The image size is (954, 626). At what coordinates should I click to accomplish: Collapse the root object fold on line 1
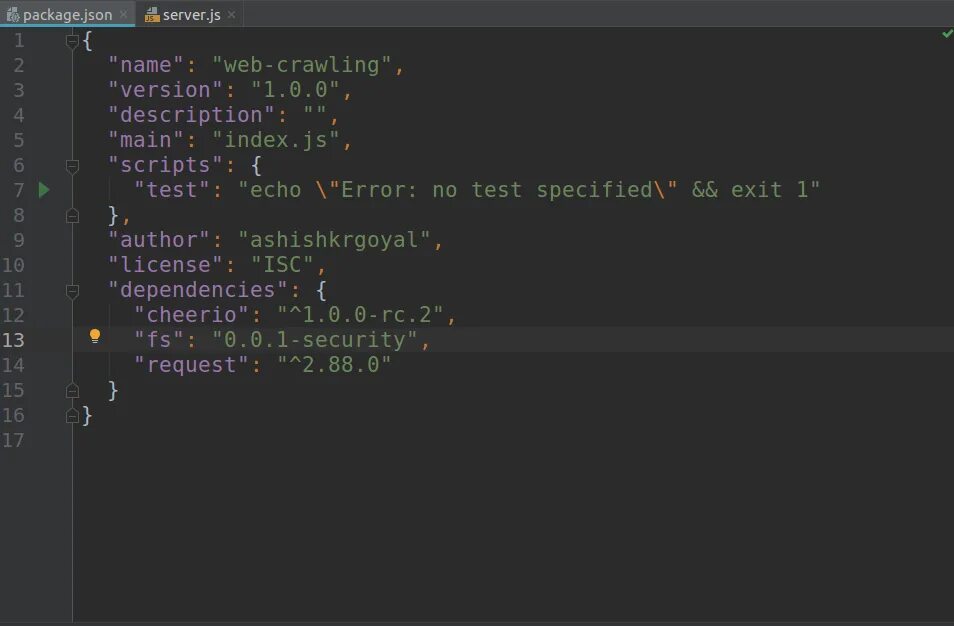tap(72, 41)
